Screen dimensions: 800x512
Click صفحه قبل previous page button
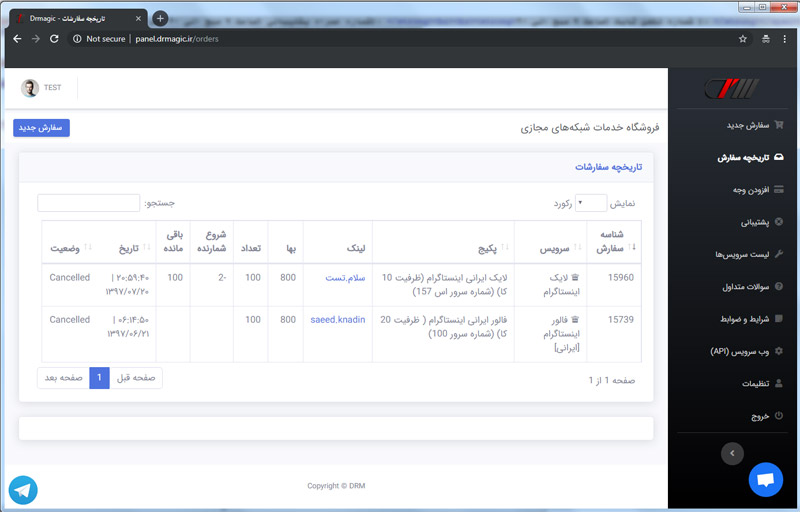pos(136,378)
